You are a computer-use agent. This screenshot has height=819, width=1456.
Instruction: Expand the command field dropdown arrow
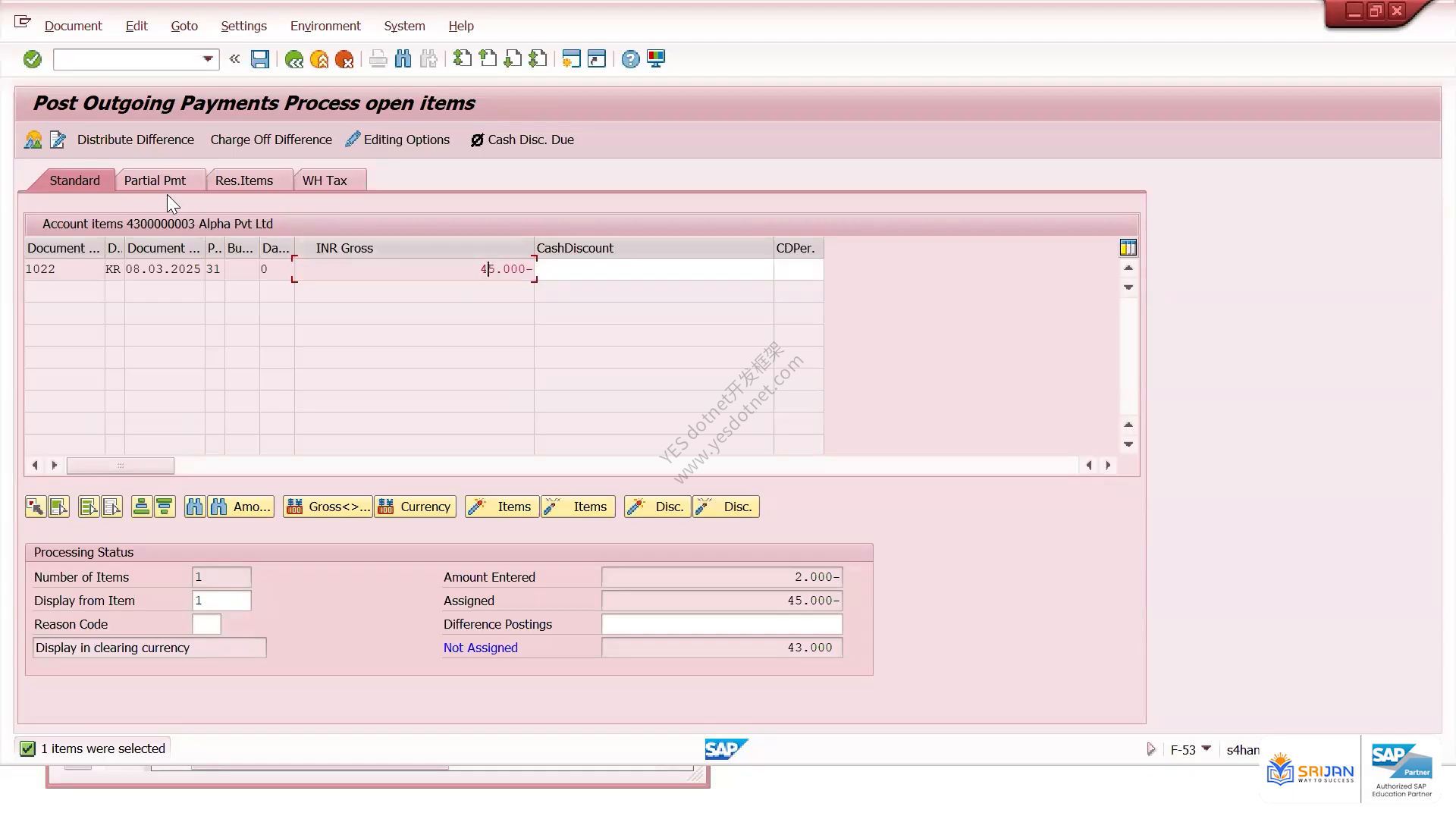click(x=208, y=59)
